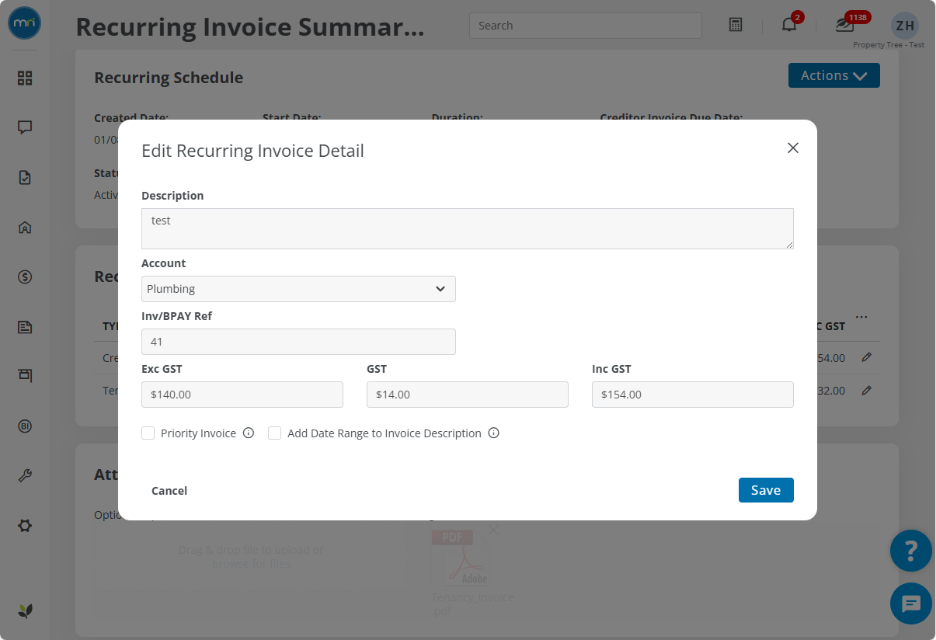This screenshot has width=936, height=640.
Task: Open the messages speech bubble sidebar icon
Action: tap(24, 127)
